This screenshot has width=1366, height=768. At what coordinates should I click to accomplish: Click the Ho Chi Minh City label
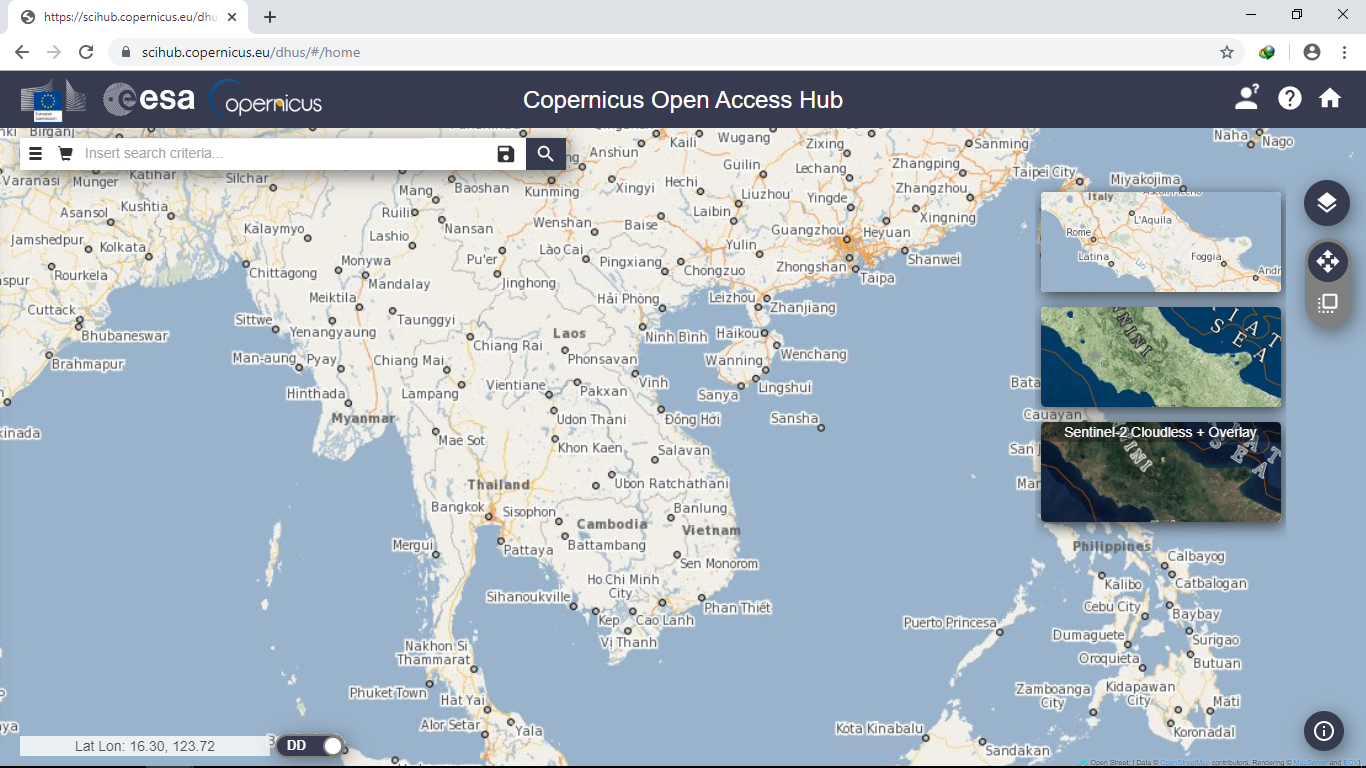coord(623,586)
